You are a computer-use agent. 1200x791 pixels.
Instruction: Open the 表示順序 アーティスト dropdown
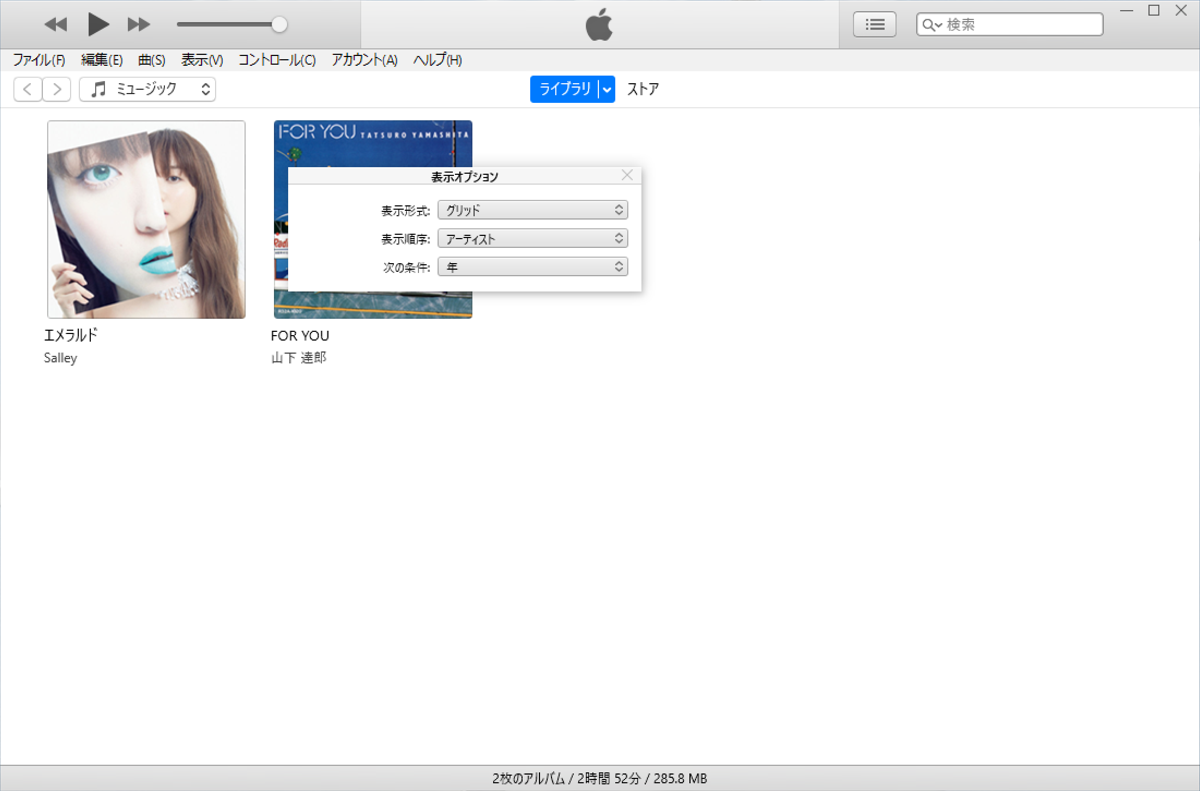533,239
